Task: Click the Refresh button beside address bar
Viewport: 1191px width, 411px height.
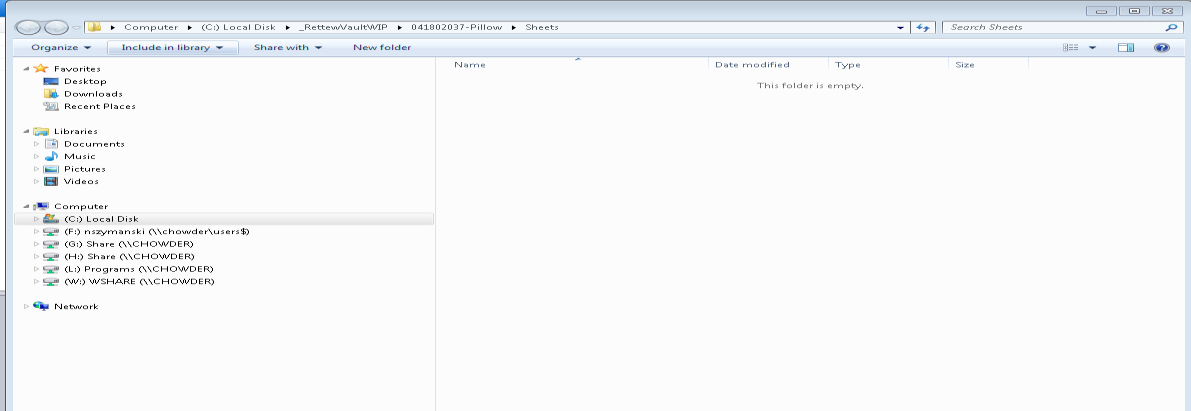Action: point(922,27)
